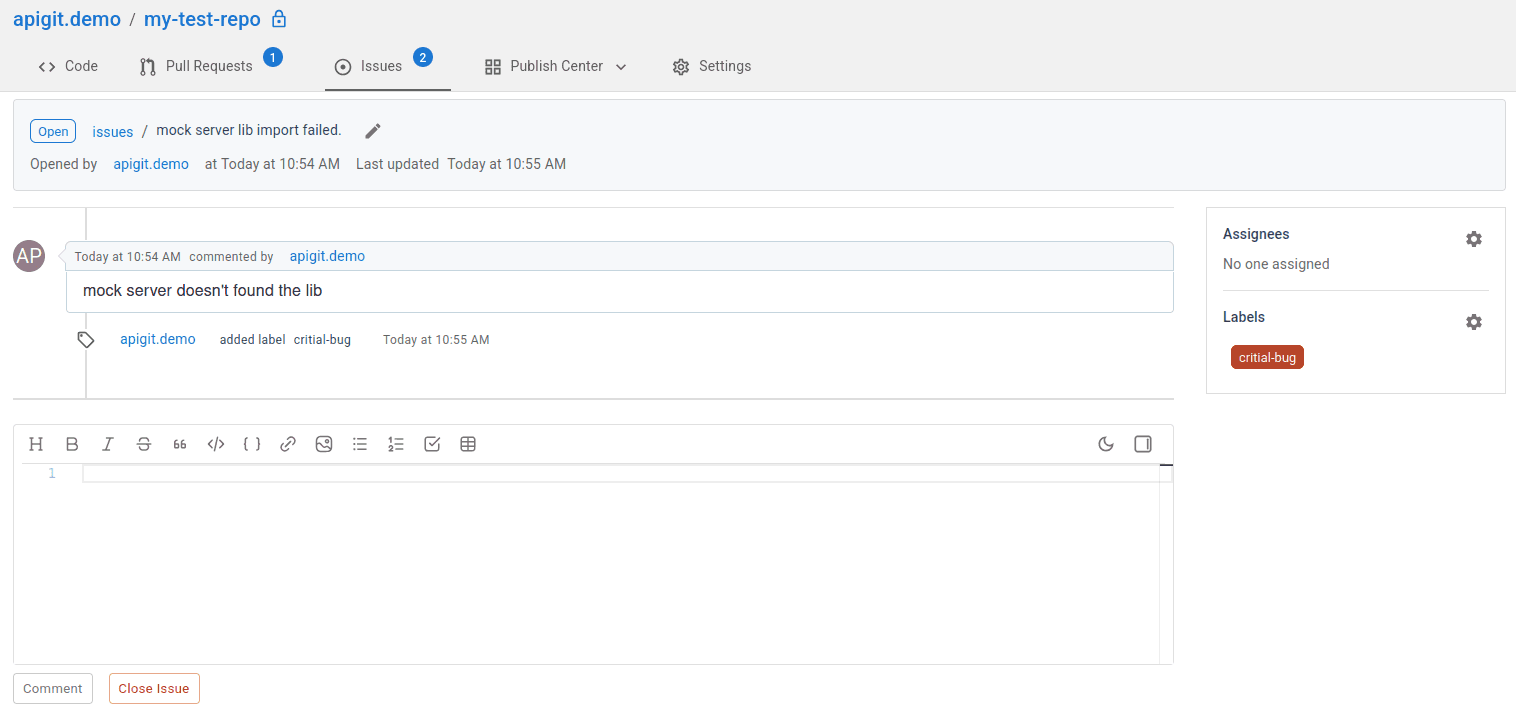
Task: Open Labels settings gear
Action: (1474, 322)
